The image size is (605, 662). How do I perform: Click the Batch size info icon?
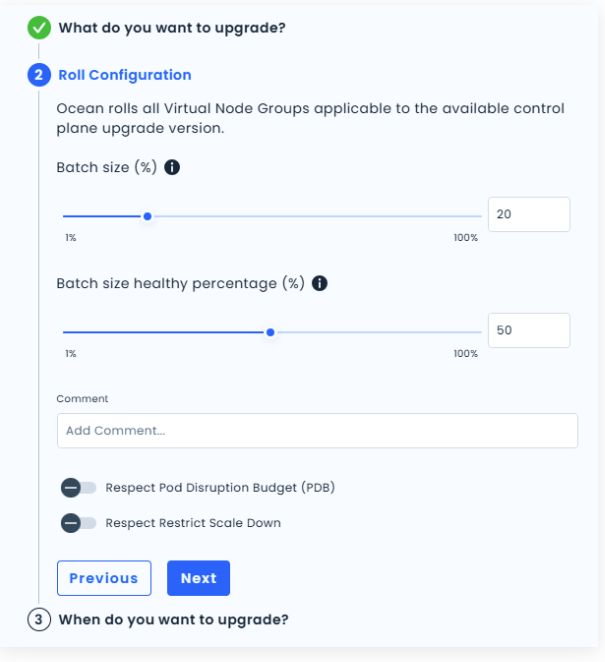point(172,167)
